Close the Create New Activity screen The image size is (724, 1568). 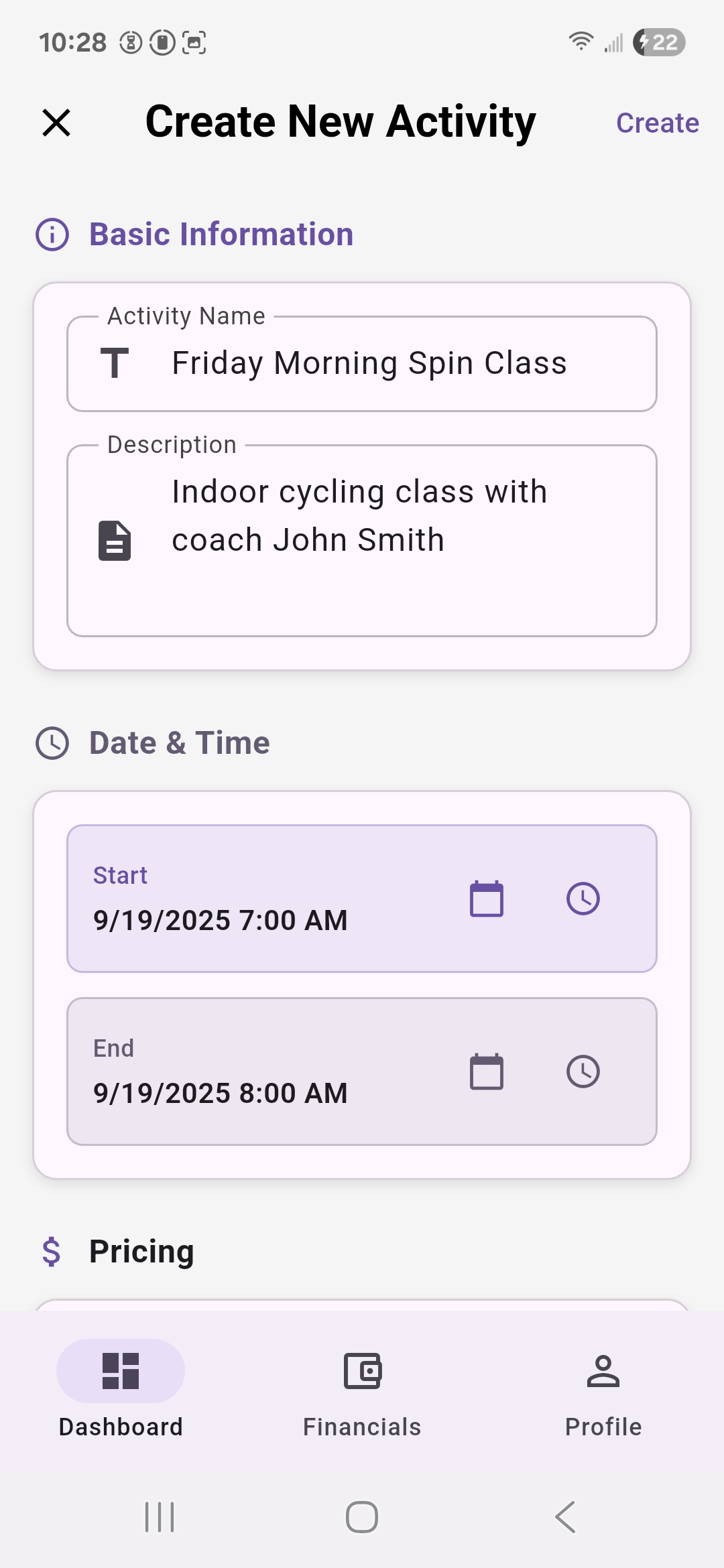pos(56,123)
